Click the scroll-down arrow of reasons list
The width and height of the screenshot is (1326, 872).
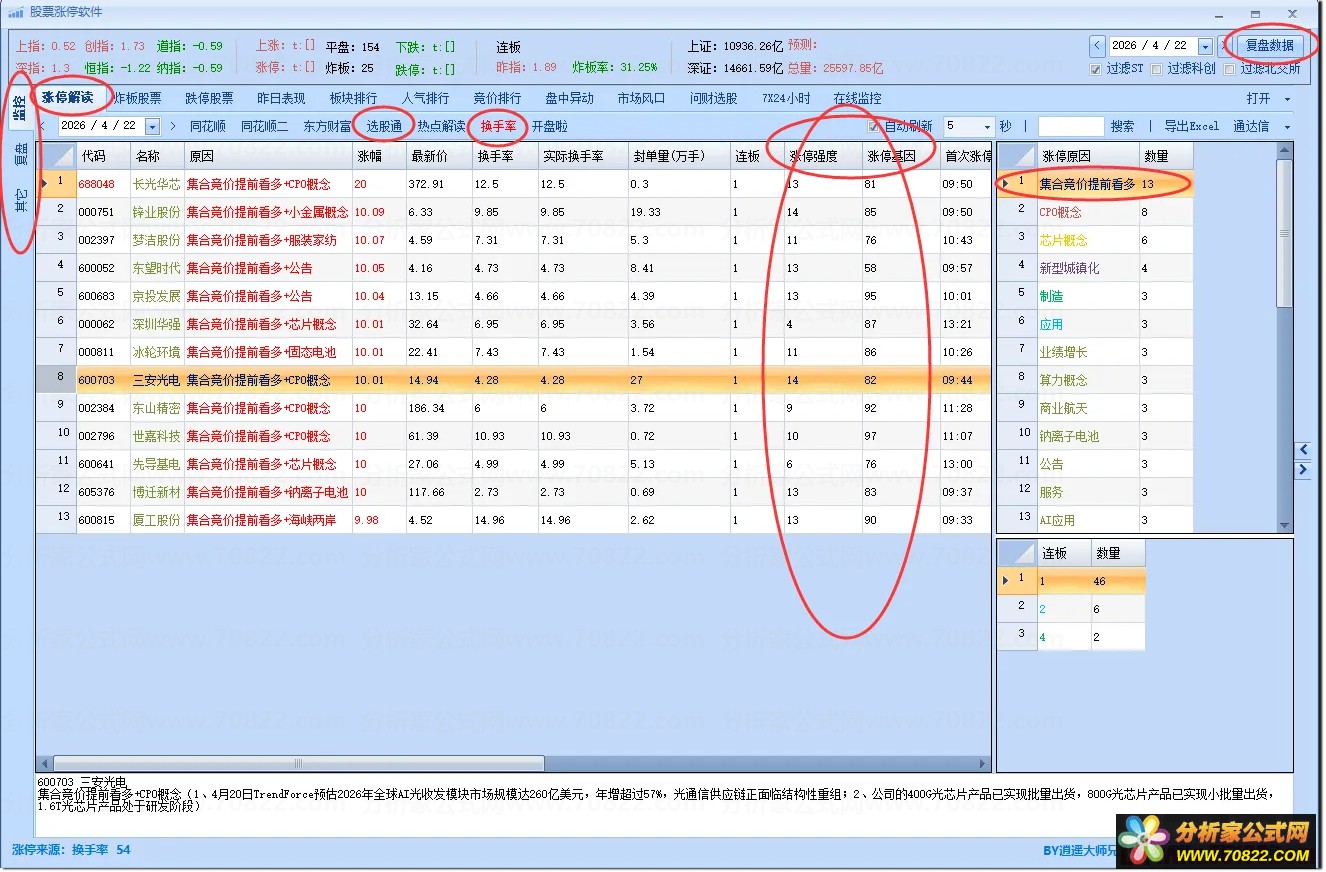click(1285, 525)
